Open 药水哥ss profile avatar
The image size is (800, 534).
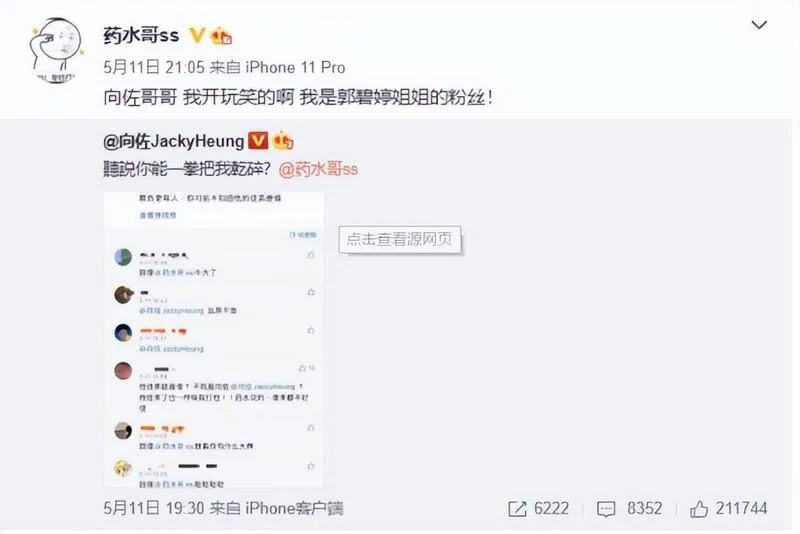57,50
